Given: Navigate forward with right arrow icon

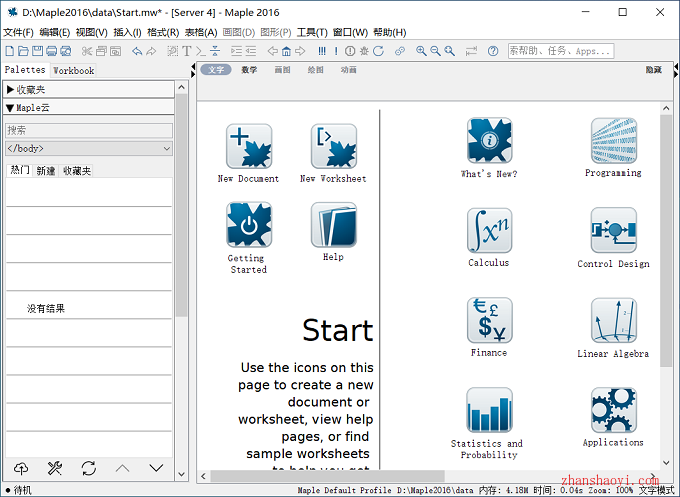Looking at the screenshot, I should tap(300, 51).
